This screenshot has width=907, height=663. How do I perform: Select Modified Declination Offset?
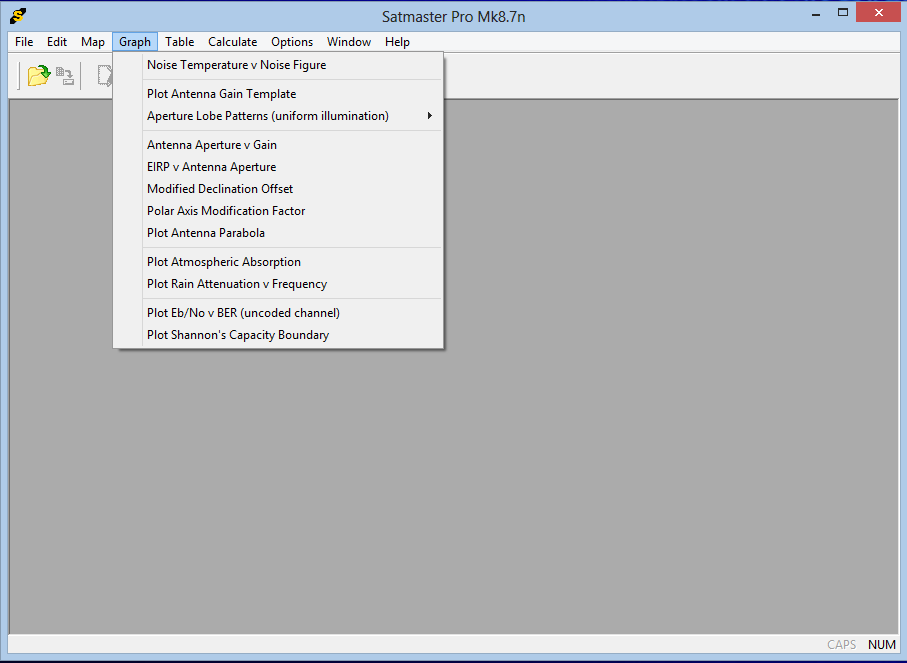(x=278, y=189)
